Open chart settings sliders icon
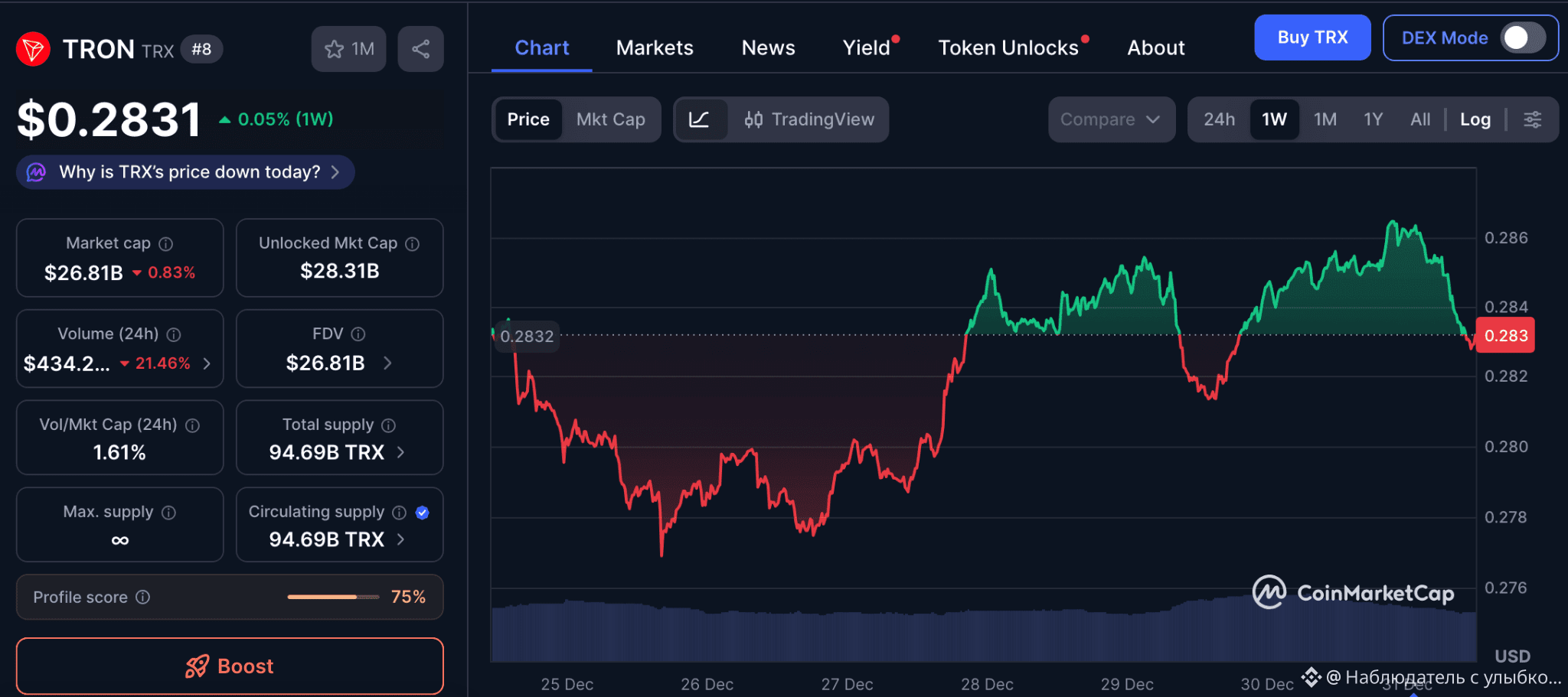1568x697 pixels. click(1532, 119)
